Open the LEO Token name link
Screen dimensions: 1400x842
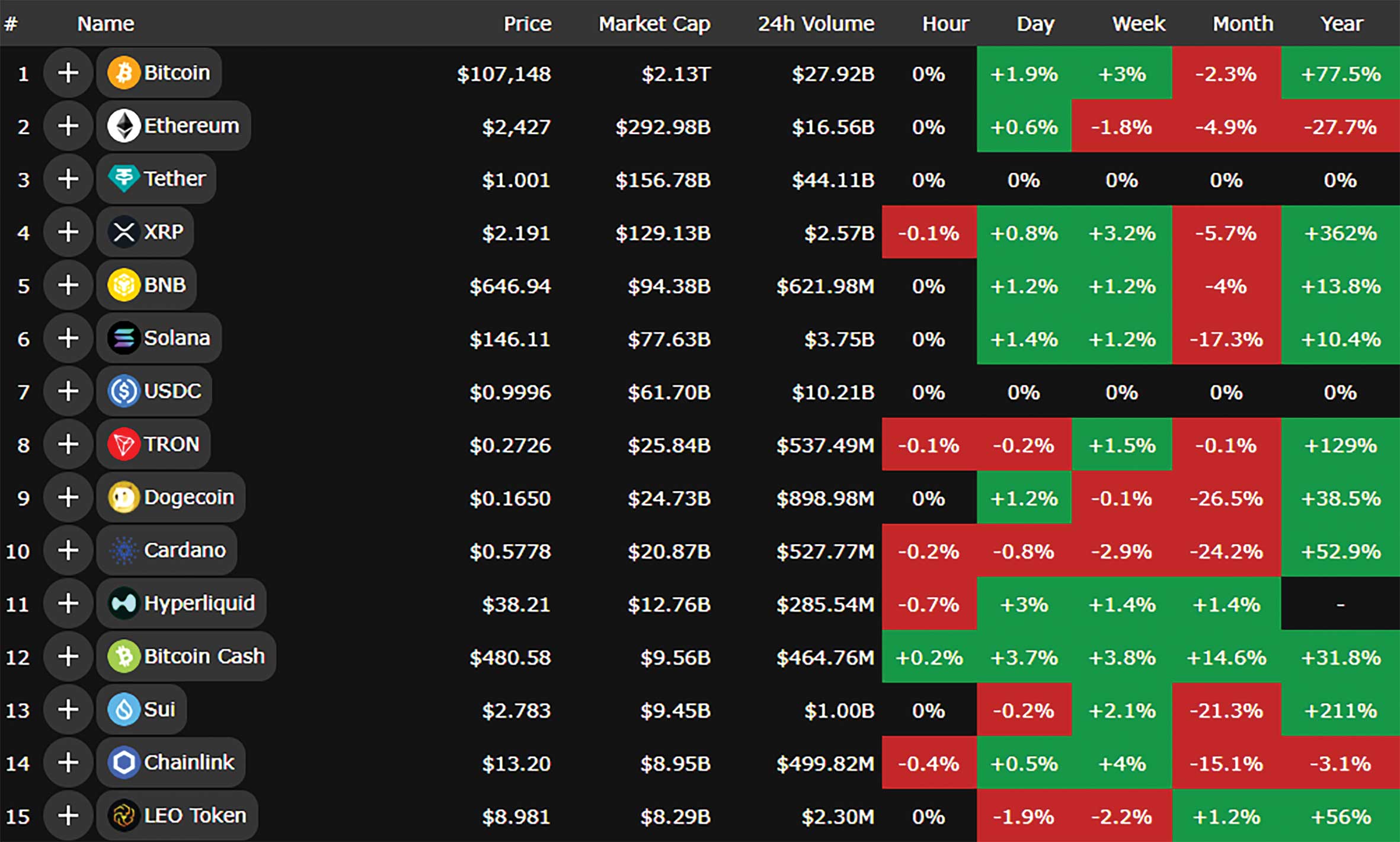click(x=195, y=815)
